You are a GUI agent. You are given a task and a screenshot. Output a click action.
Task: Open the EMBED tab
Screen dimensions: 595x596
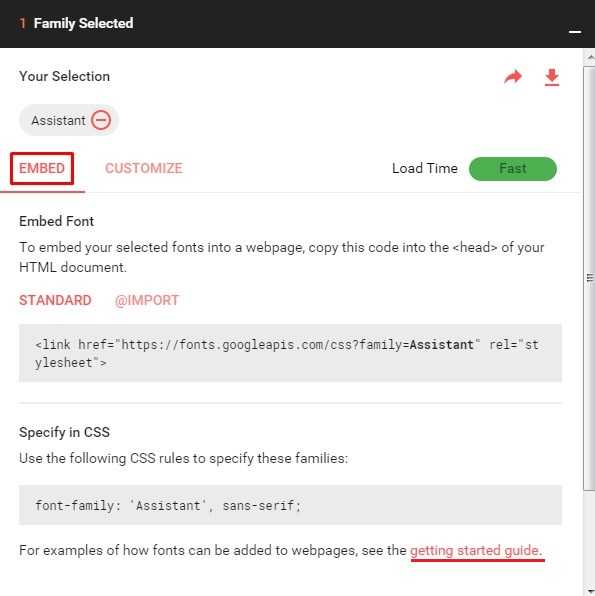pos(42,168)
